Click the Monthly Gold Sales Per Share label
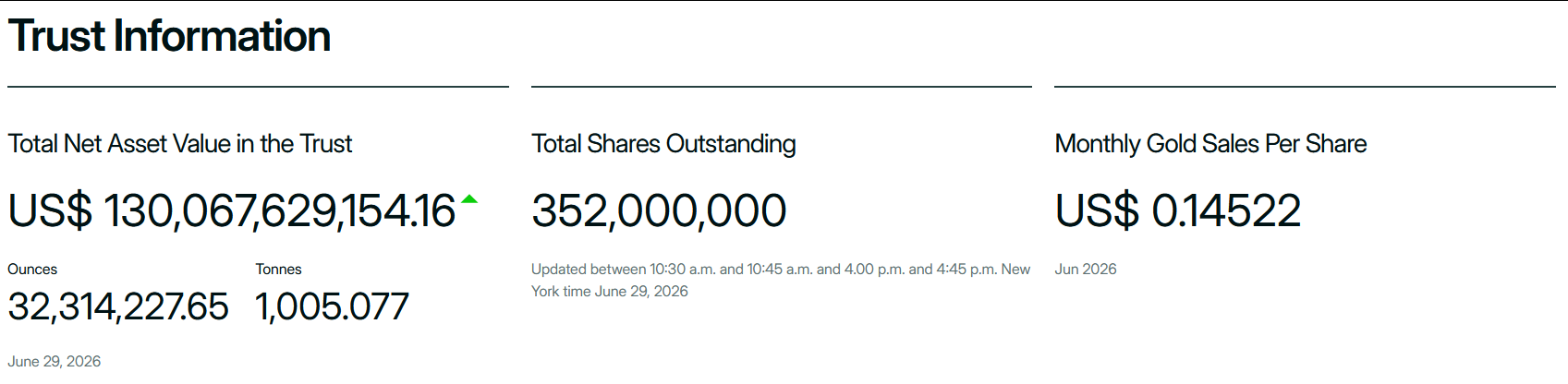 tap(1210, 144)
